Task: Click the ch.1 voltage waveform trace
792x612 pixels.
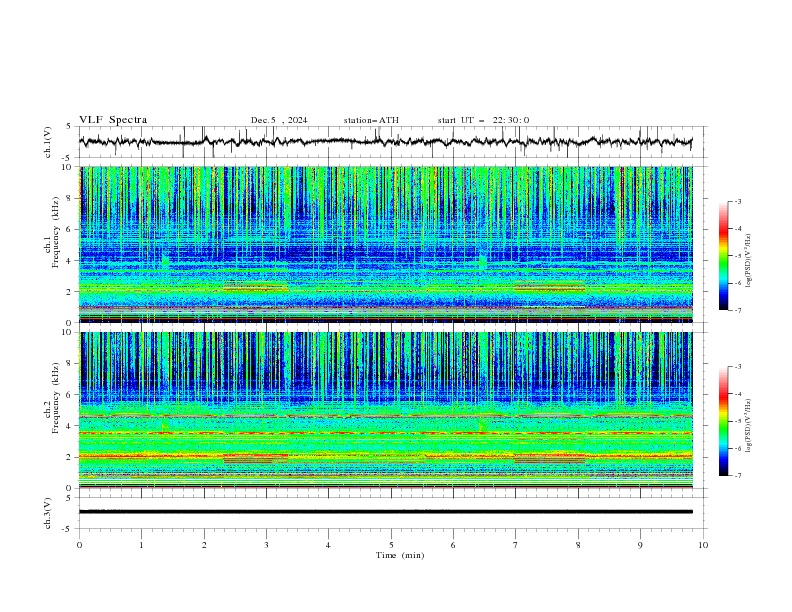Action: [x=386, y=142]
